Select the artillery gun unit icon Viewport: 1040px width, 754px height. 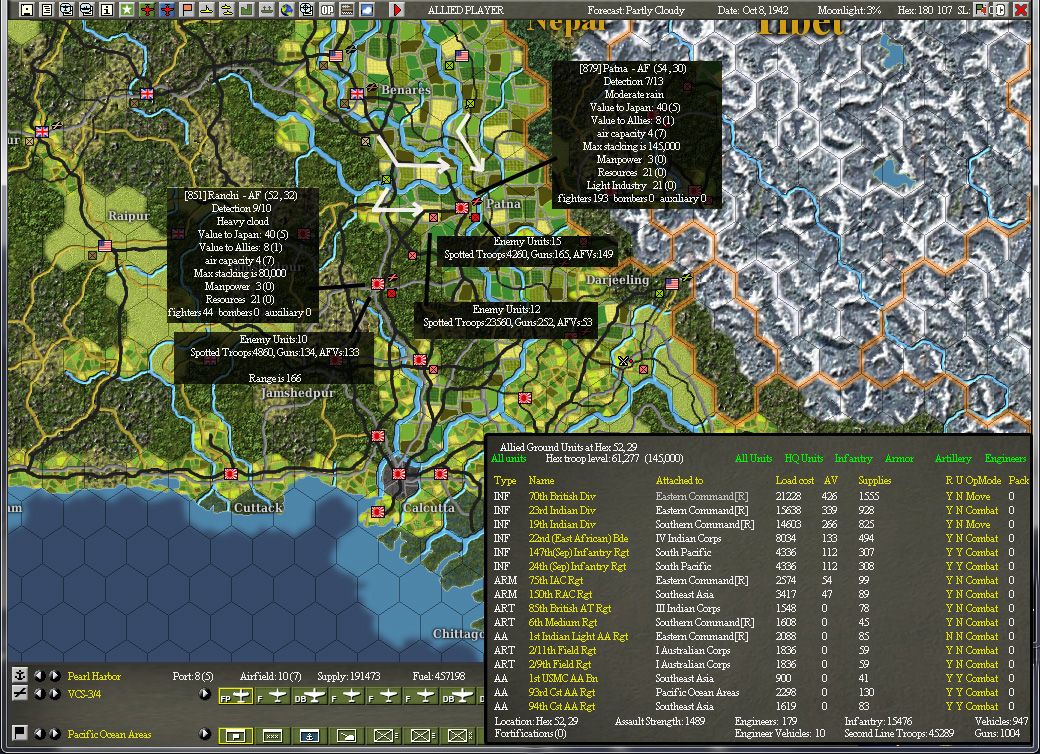346,735
